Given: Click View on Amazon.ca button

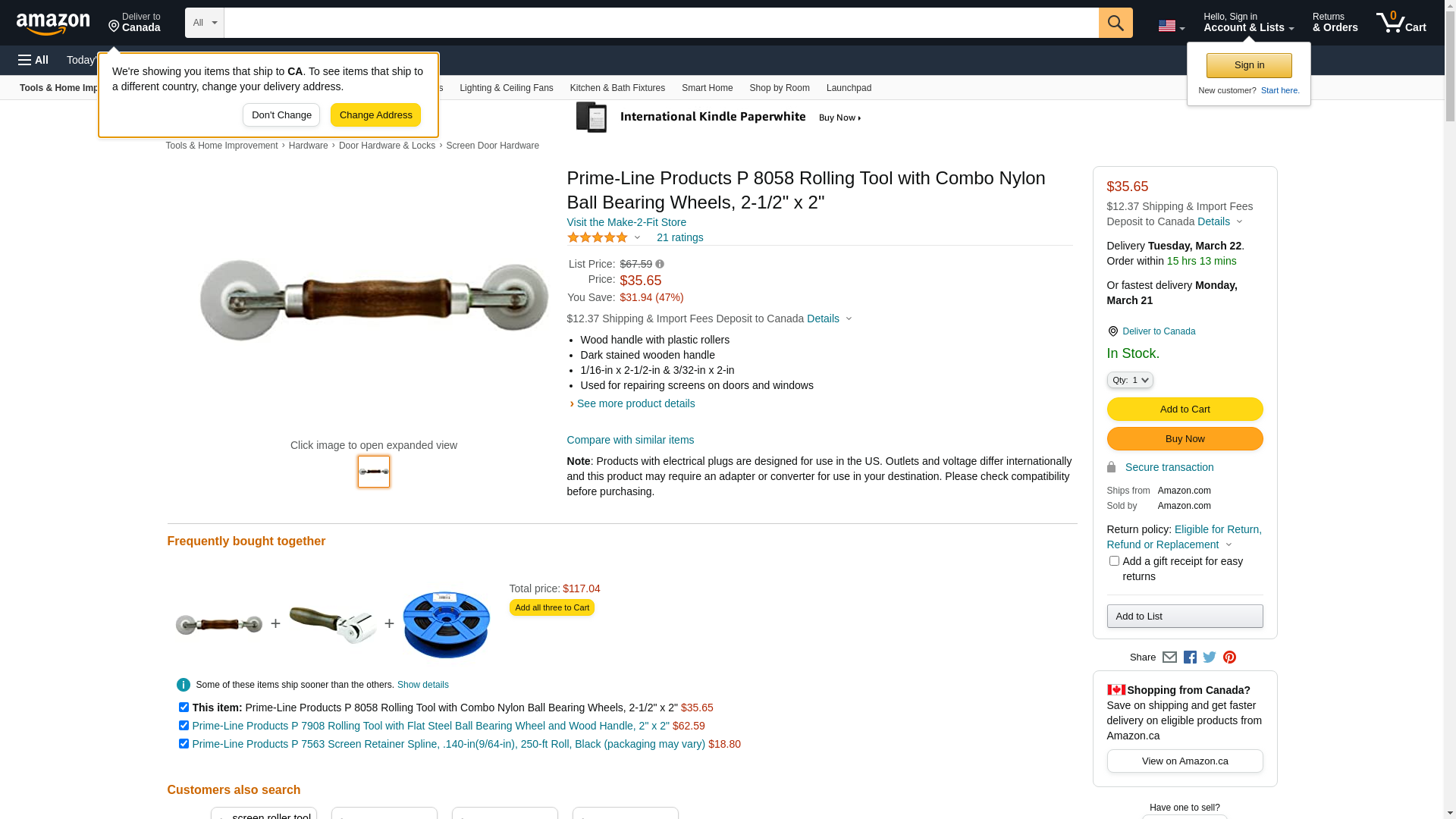Looking at the screenshot, I should coord(1185,761).
